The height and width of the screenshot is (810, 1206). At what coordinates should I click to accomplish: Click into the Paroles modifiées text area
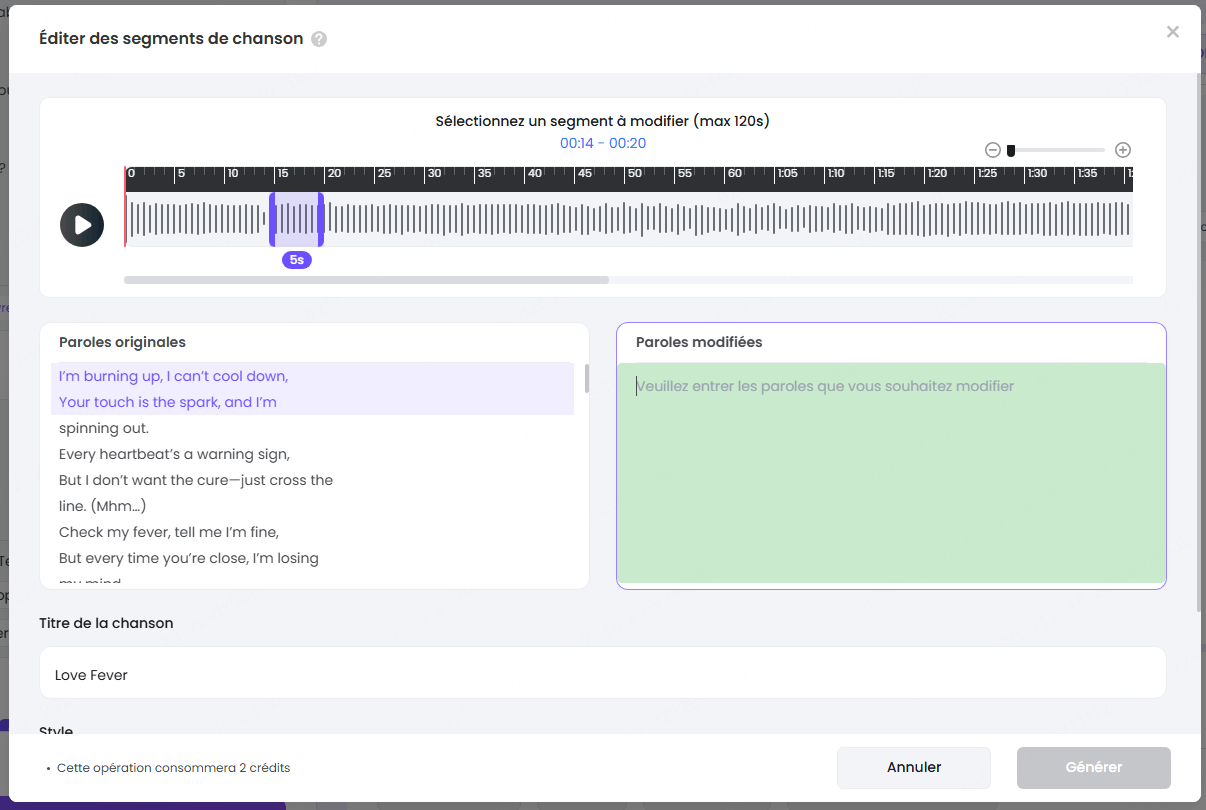(x=890, y=472)
